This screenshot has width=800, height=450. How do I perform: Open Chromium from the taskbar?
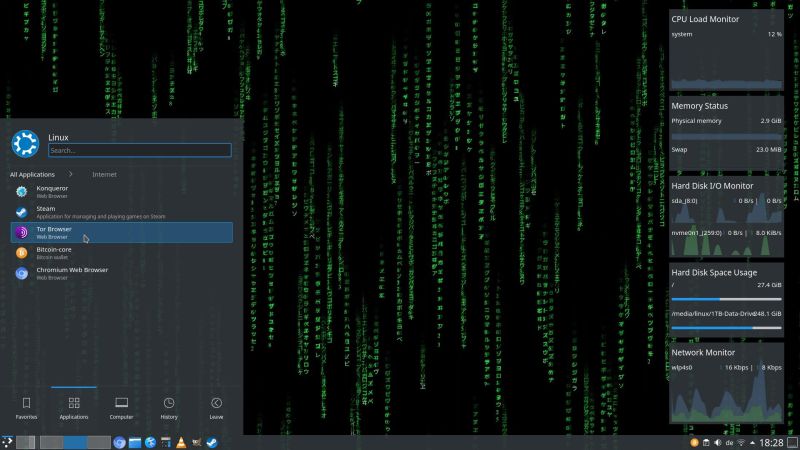pos(119,442)
